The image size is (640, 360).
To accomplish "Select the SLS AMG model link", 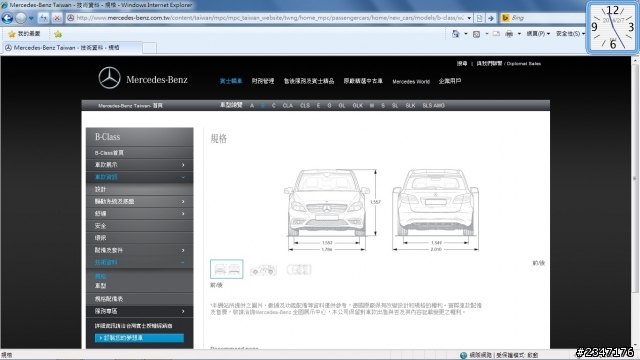I will pyautogui.click(x=433, y=106).
